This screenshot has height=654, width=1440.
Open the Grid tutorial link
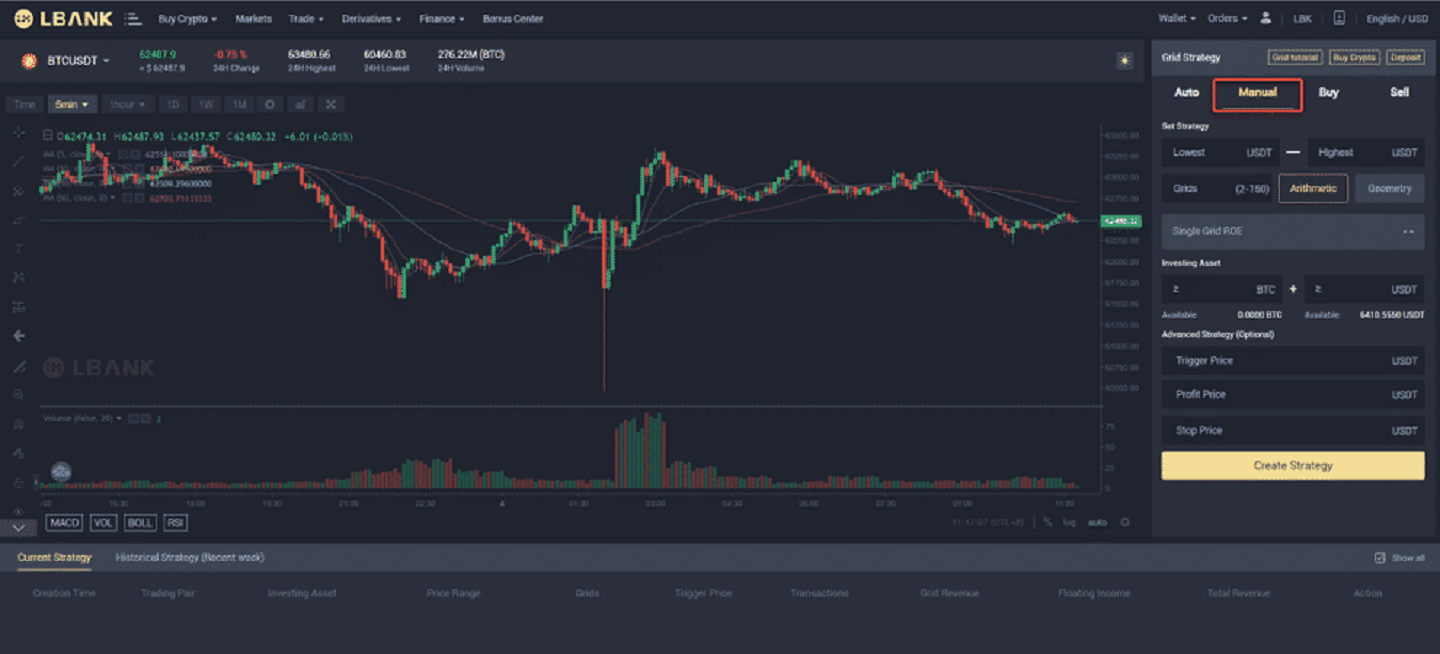coord(1295,57)
